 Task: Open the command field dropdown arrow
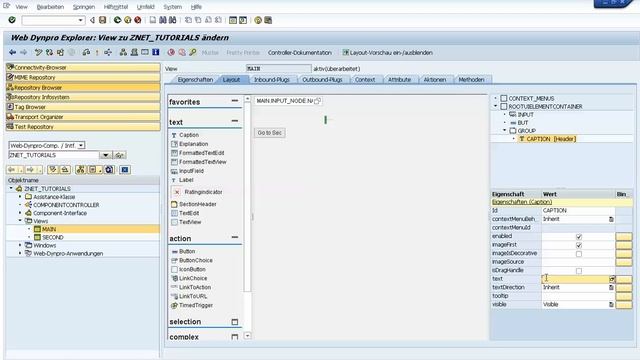[80, 20]
